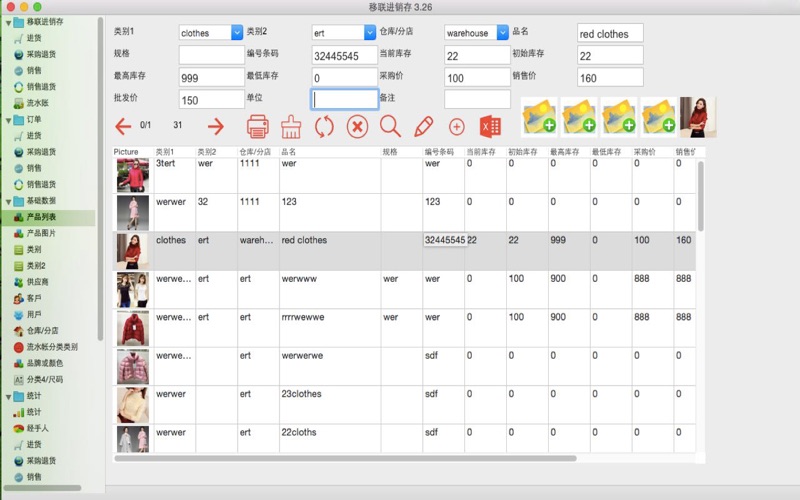Click the magnifying glass search icon

[390, 126]
